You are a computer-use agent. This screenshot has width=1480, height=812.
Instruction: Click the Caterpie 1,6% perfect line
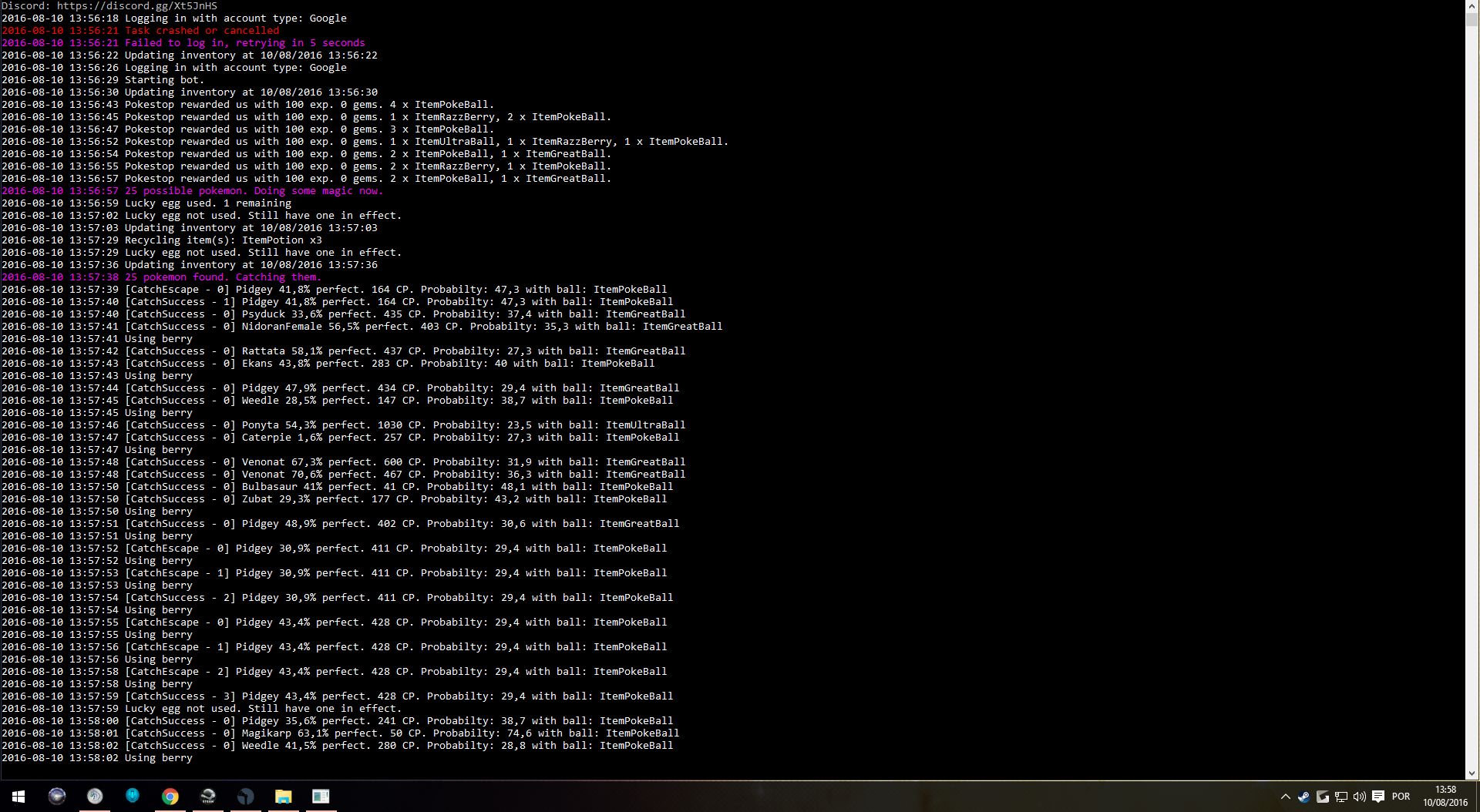pos(341,438)
